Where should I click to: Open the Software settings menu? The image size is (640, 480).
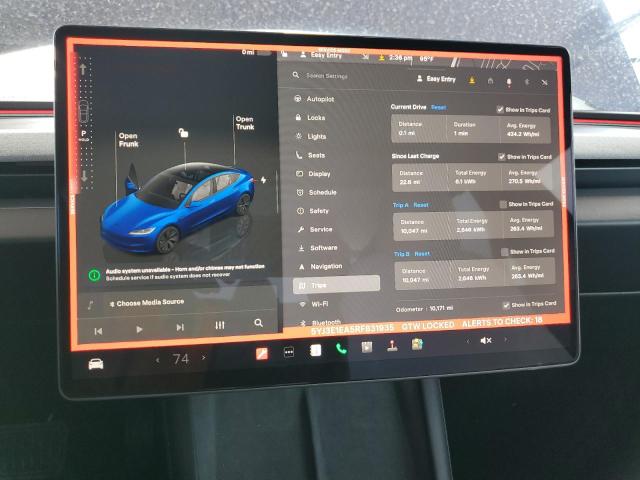[x=318, y=248]
